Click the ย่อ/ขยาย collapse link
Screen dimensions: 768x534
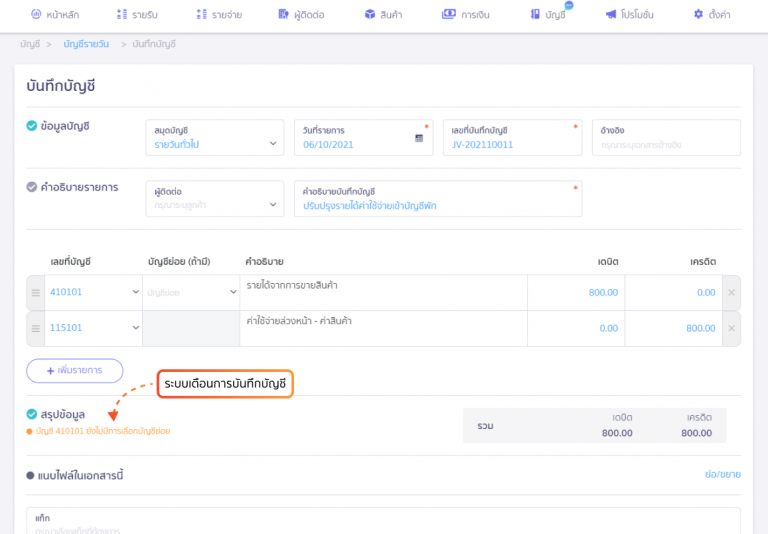(722, 476)
